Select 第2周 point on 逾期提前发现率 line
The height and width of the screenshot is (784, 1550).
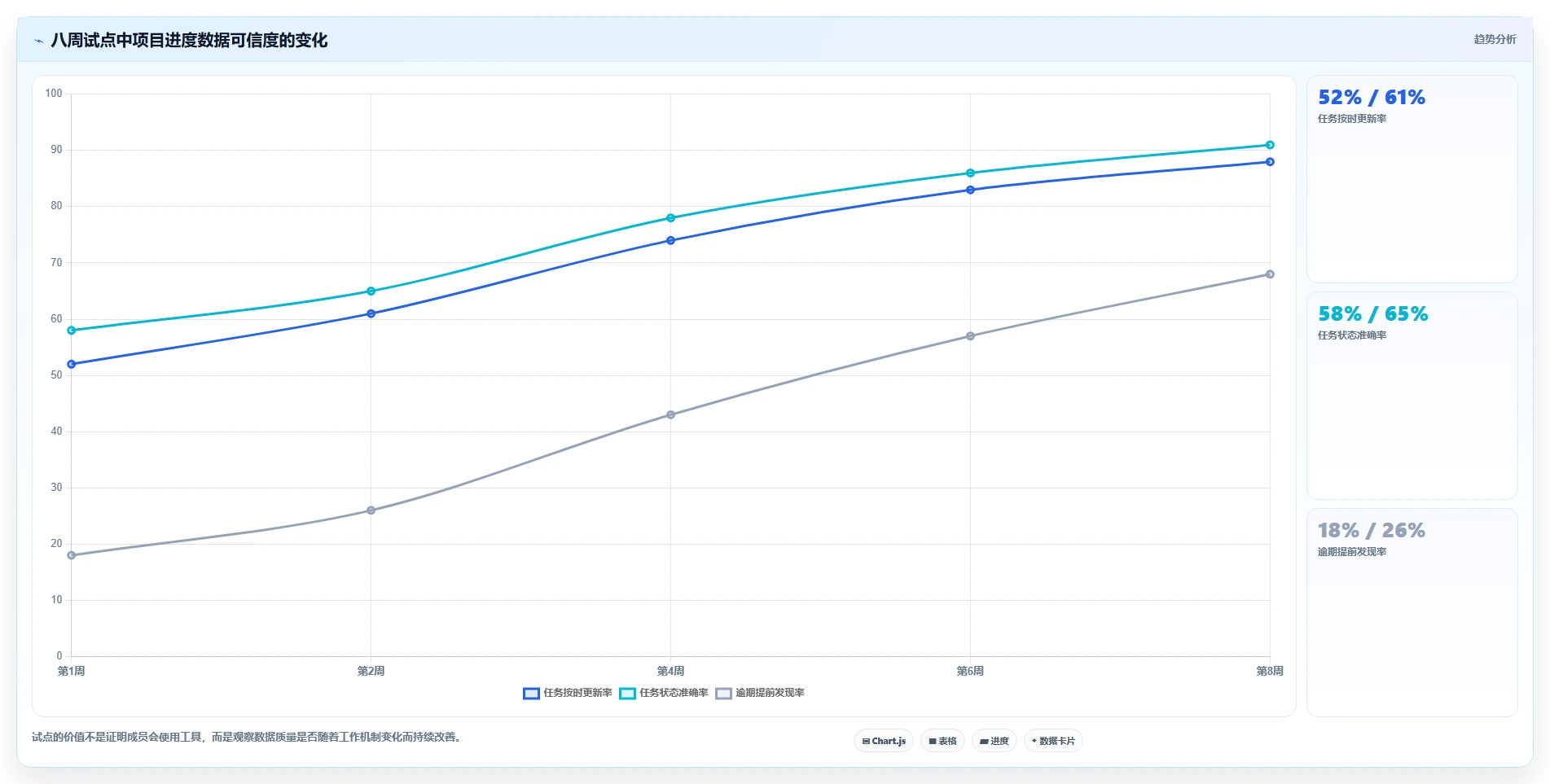click(x=371, y=510)
